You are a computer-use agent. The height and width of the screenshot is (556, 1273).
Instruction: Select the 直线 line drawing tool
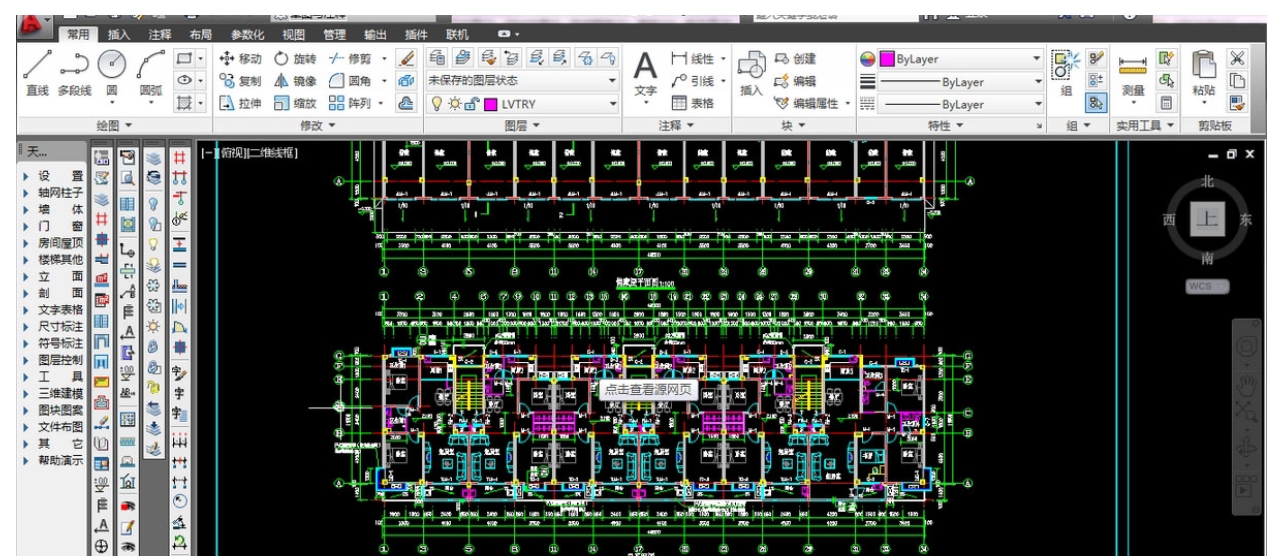(x=37, y=74)
